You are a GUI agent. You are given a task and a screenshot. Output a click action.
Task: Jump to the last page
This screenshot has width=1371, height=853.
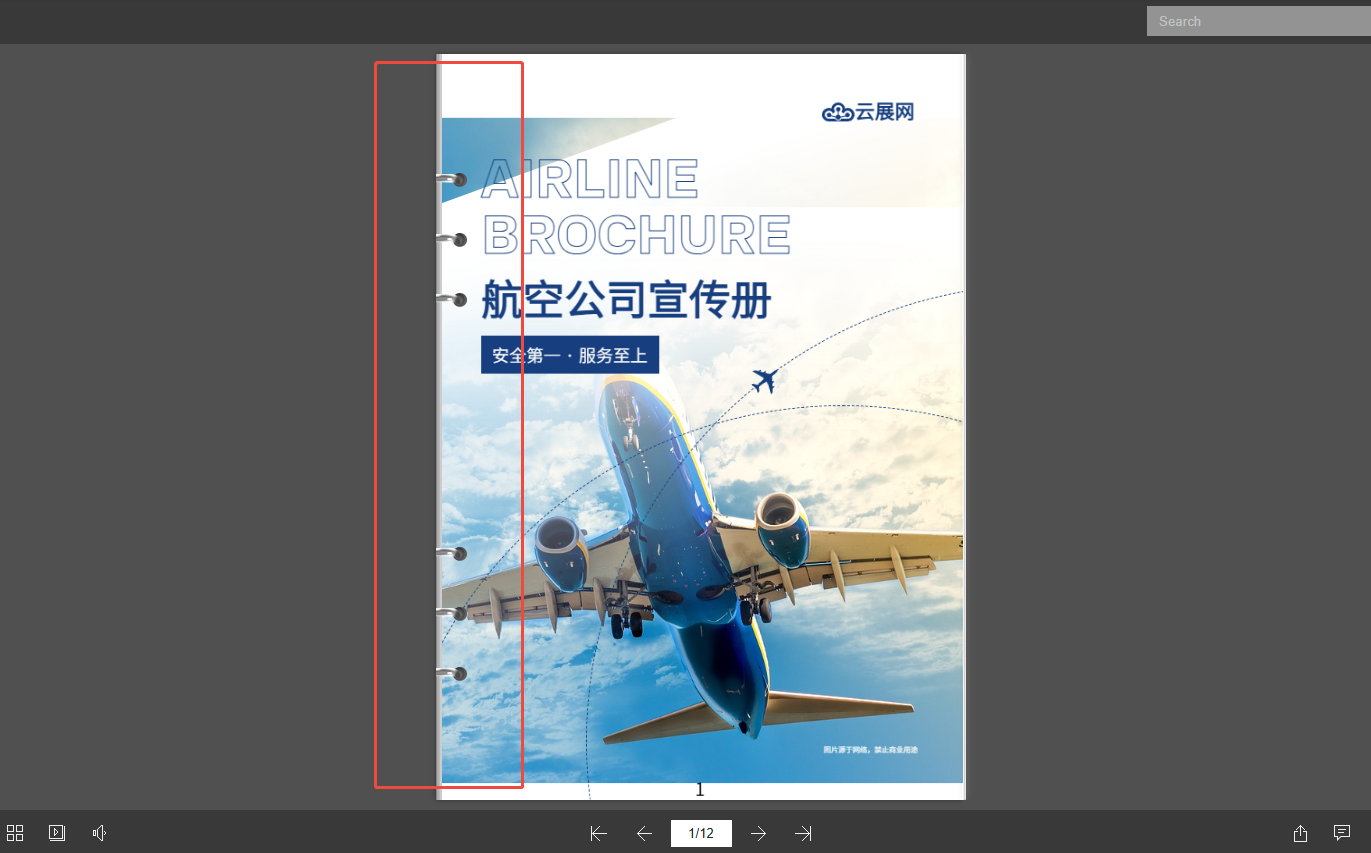(803, 833)
